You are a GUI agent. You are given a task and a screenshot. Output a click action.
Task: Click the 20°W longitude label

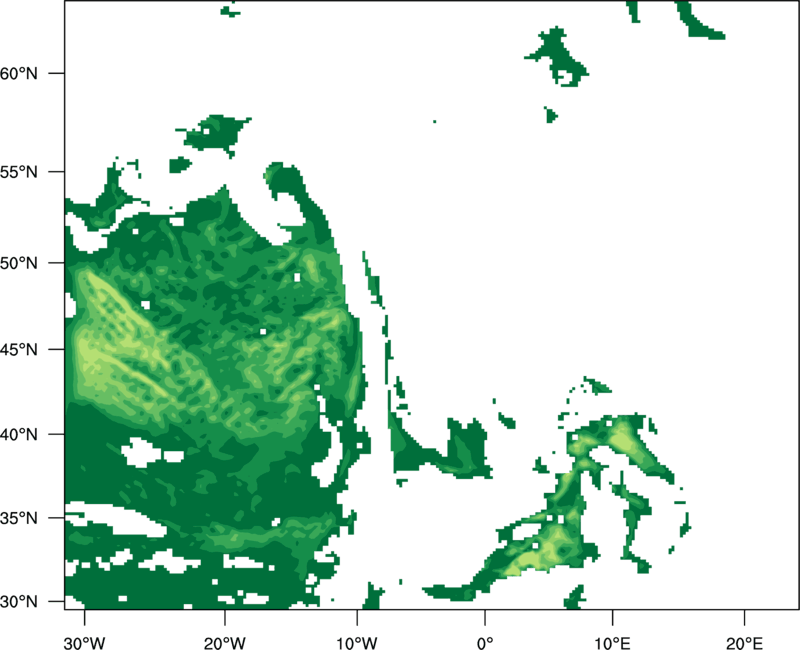click(224, 643)
